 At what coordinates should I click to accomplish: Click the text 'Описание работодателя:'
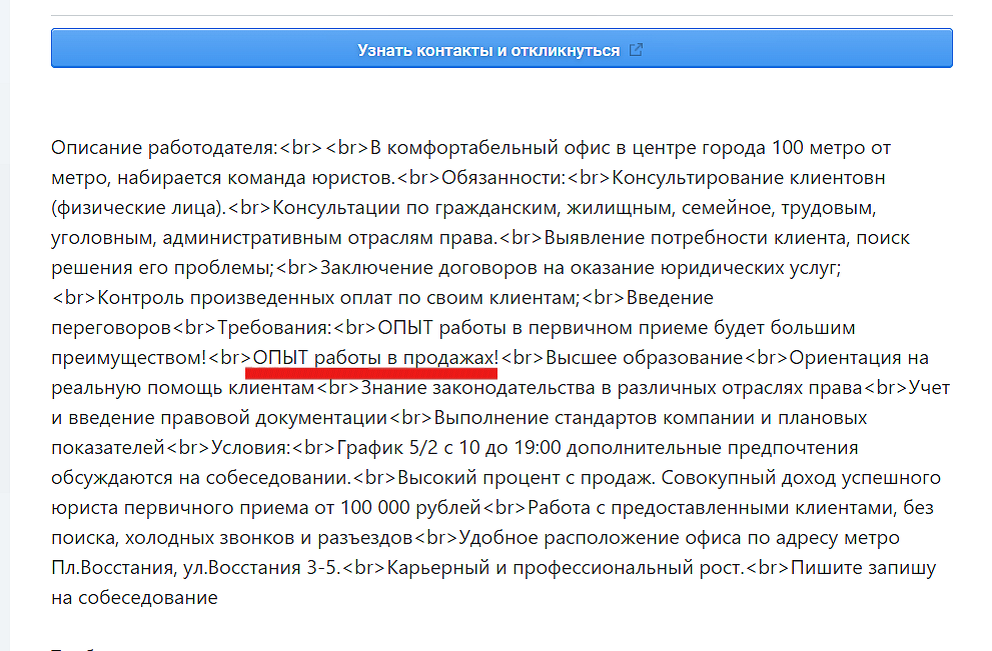(x=164, y=147)
